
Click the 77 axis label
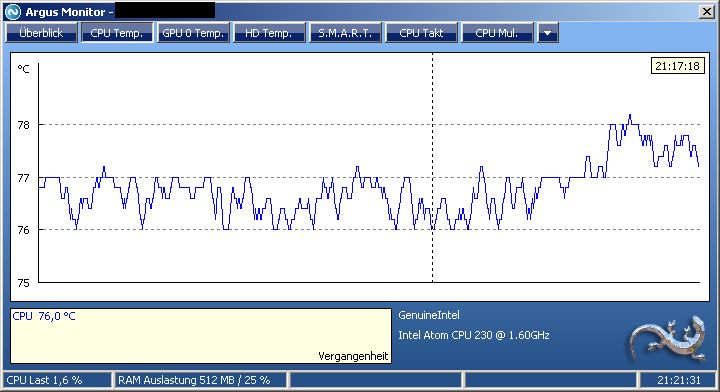[23, 178]
